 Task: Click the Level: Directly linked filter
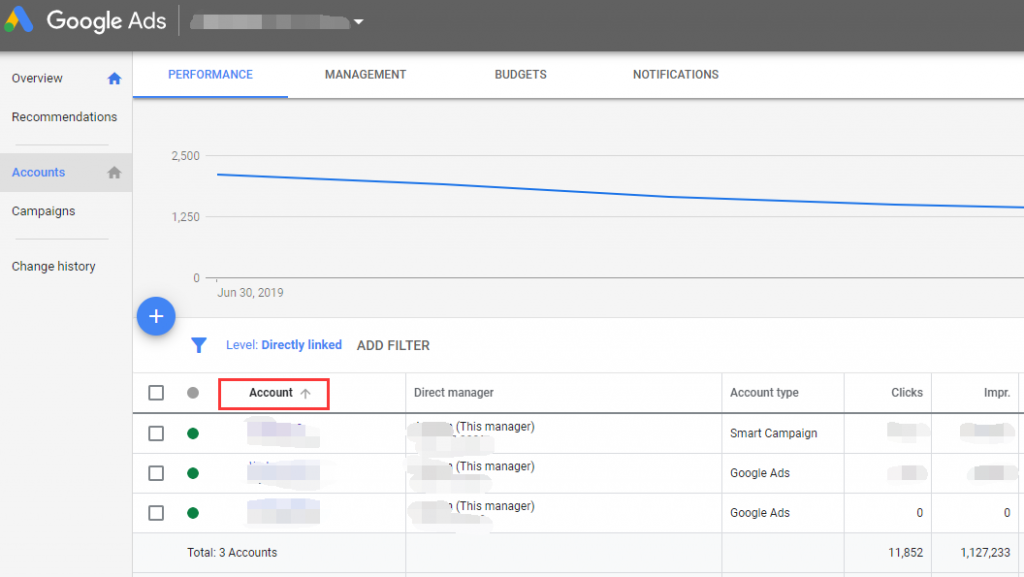[283, 345]
